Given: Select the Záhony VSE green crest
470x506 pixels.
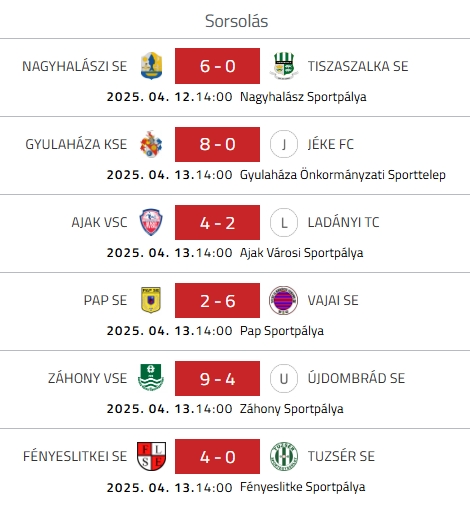Looking at the screenshot, I should coord(151,378).
